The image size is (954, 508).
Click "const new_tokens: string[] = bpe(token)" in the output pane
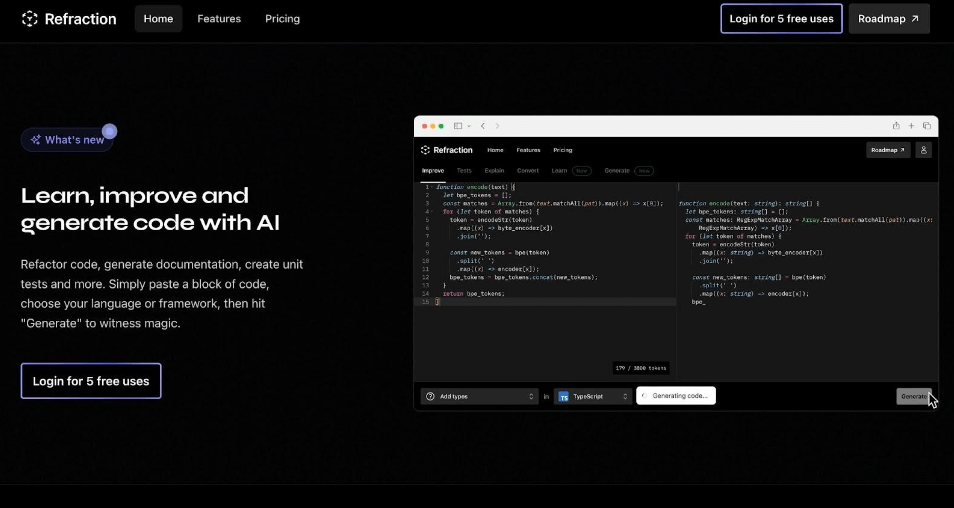click(759, 277)
